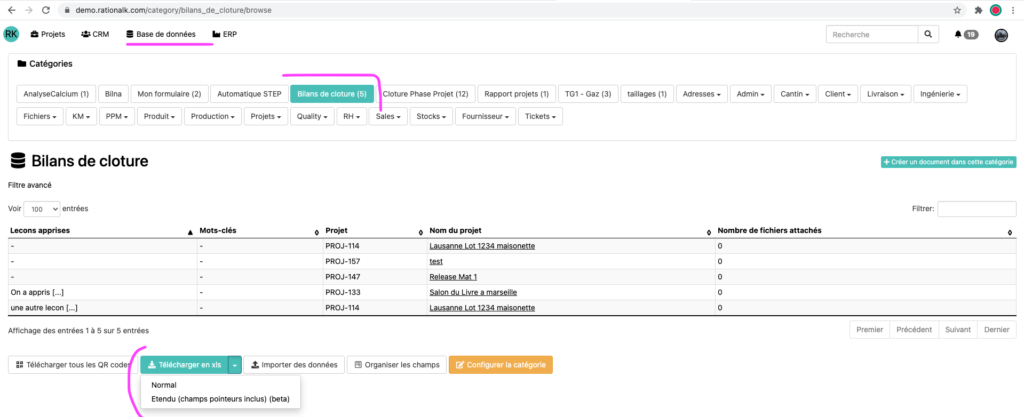Click the RK logo avatar icon

(x=11, y=34)
